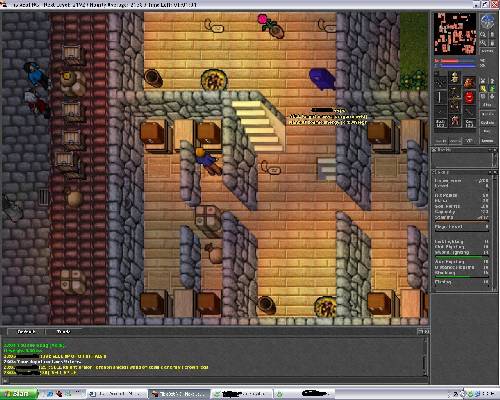The image size is (500, 400).
Task: Click the red health bar
Action: tap(455, 61)
